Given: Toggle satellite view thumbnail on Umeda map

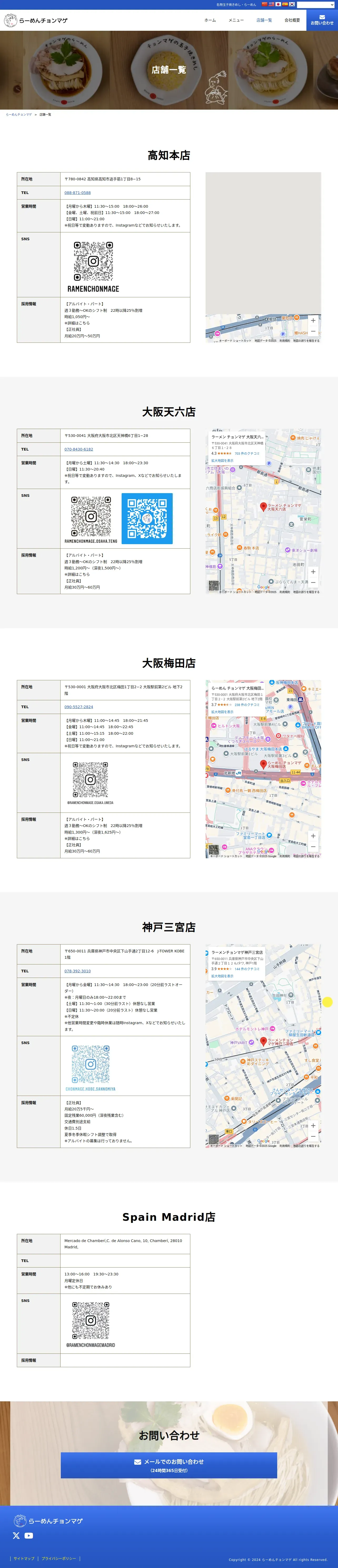Looking at the screenshot, I should 213,850.
